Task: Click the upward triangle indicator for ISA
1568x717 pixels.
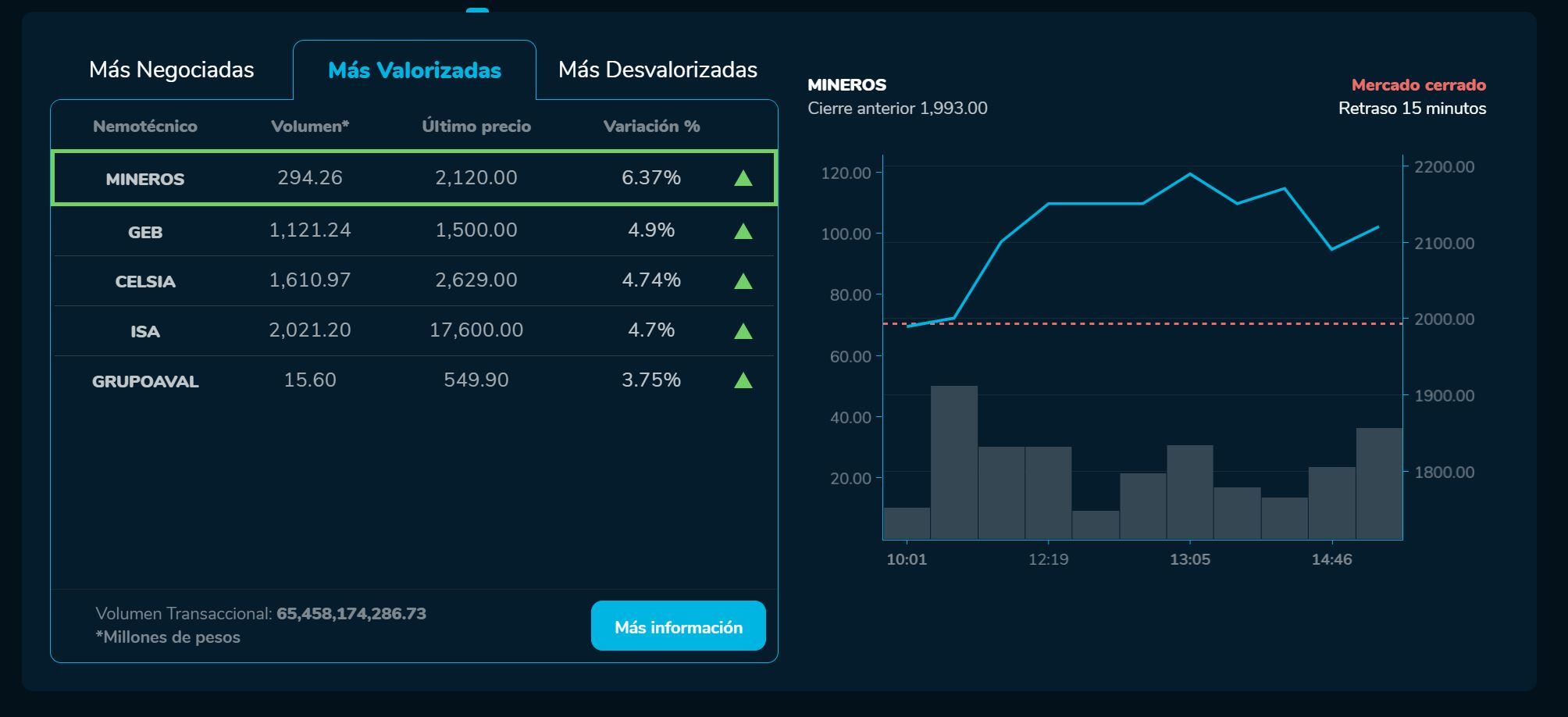Action: tap(743, 330)
